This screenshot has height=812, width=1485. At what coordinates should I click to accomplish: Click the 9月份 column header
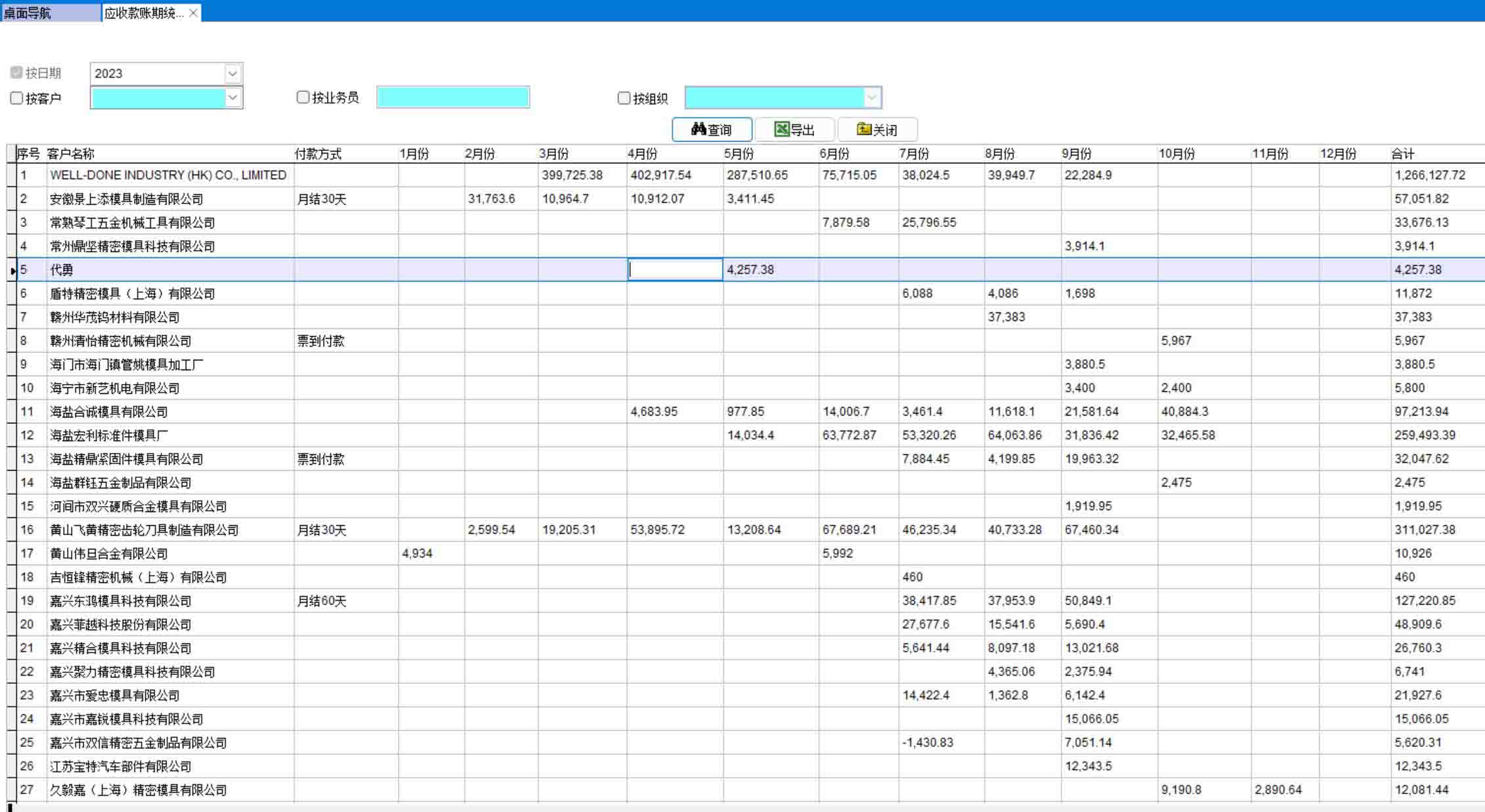point(1077,154)
